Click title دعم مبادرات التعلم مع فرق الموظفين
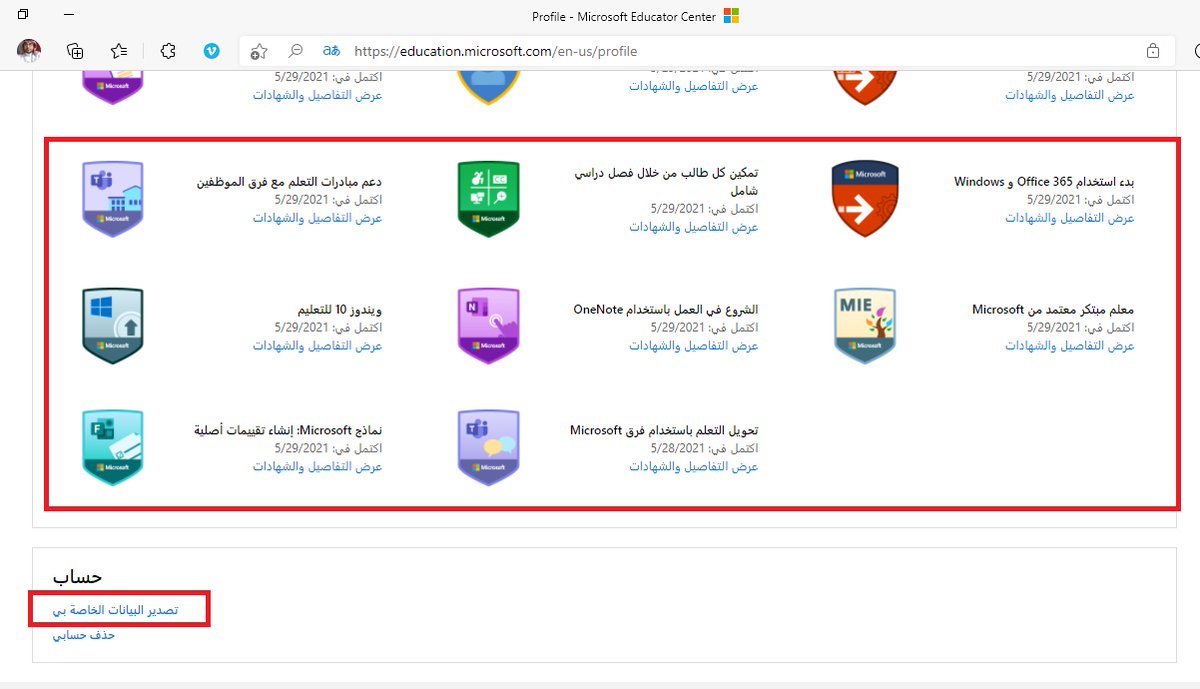Viewport: 1200px width, 689px height. (290, 182)
